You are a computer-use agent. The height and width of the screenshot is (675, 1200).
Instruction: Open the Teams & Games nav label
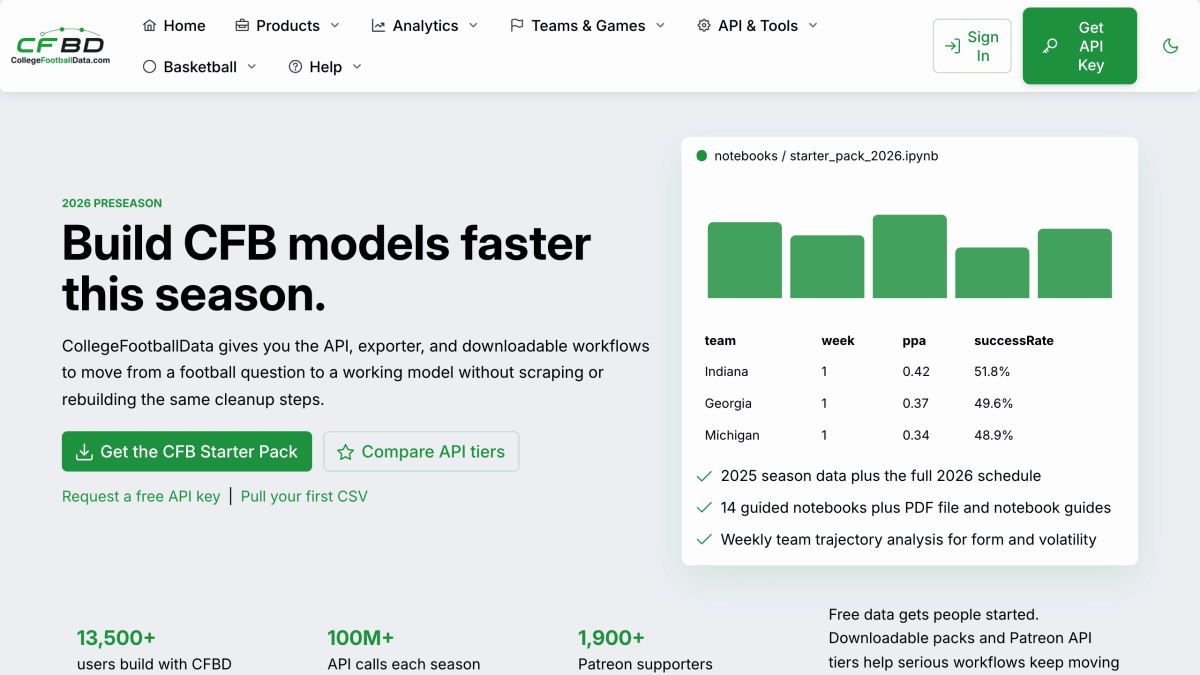[588, 25]
